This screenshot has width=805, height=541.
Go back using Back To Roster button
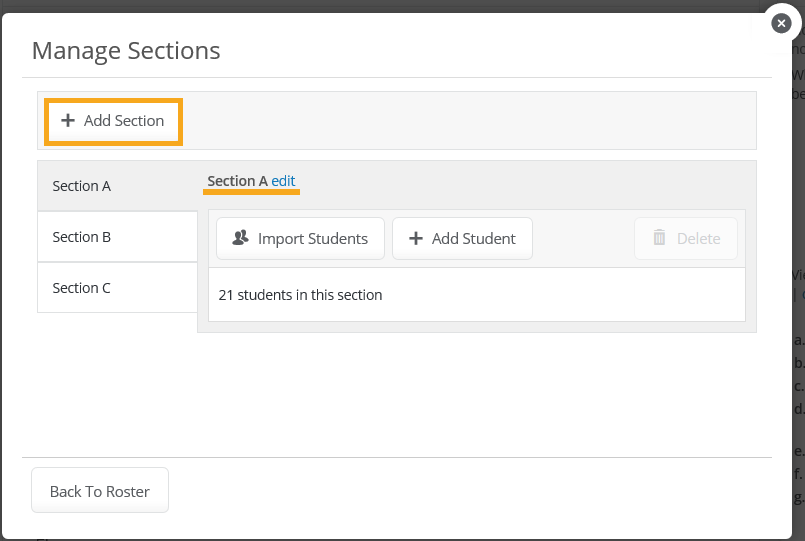100,490
